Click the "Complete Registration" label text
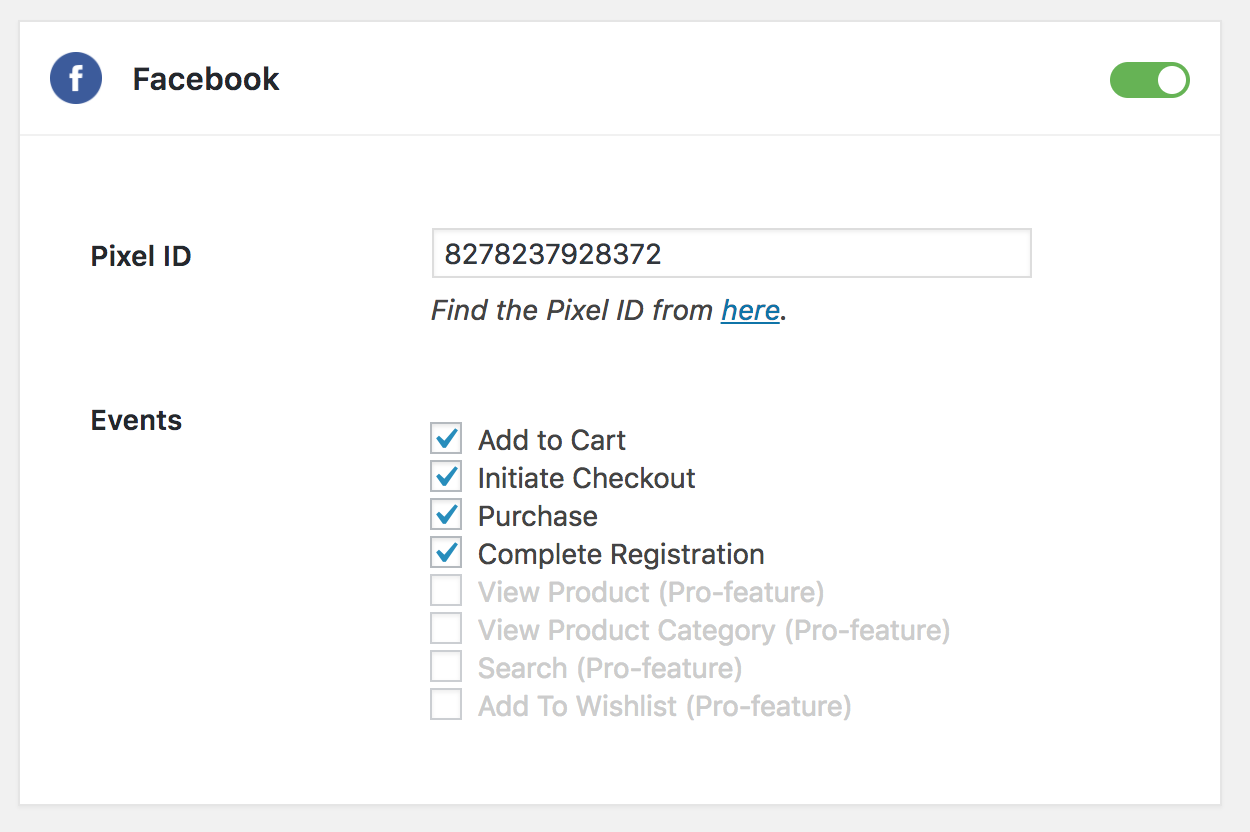The height and width of the screenshot is (832, 1250). (x=620, y=554)
